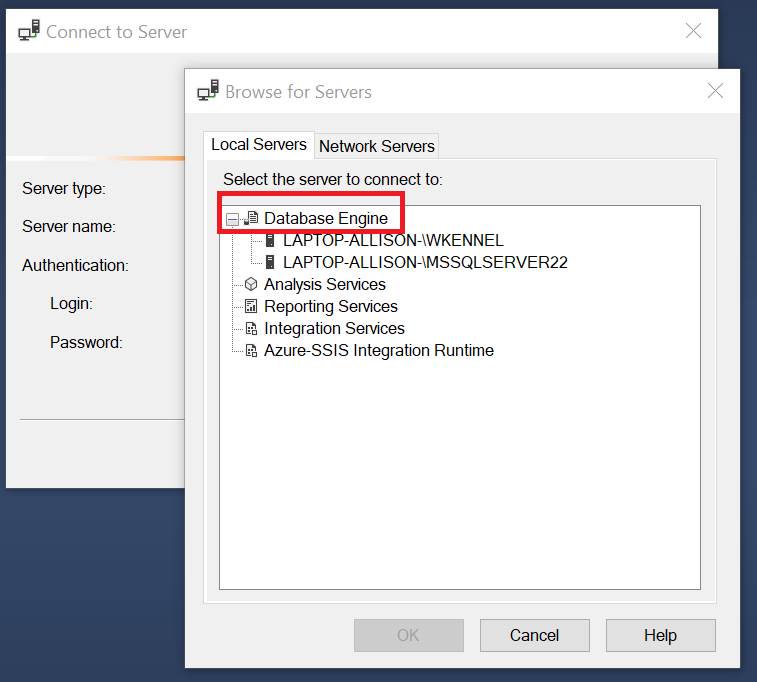Select LAPTOP-ALLISON-\WKENNEL server
Screen dimensions: 757x682
point(393,240)
